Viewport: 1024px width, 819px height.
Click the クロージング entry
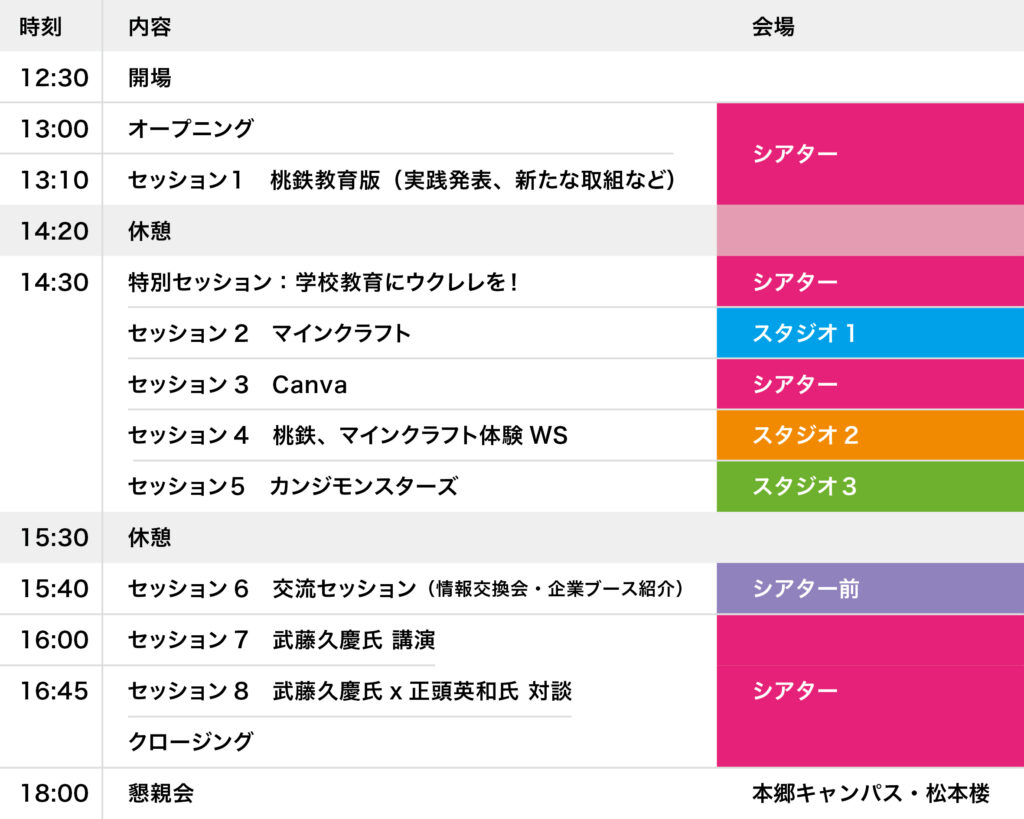[x=191, y=742]
